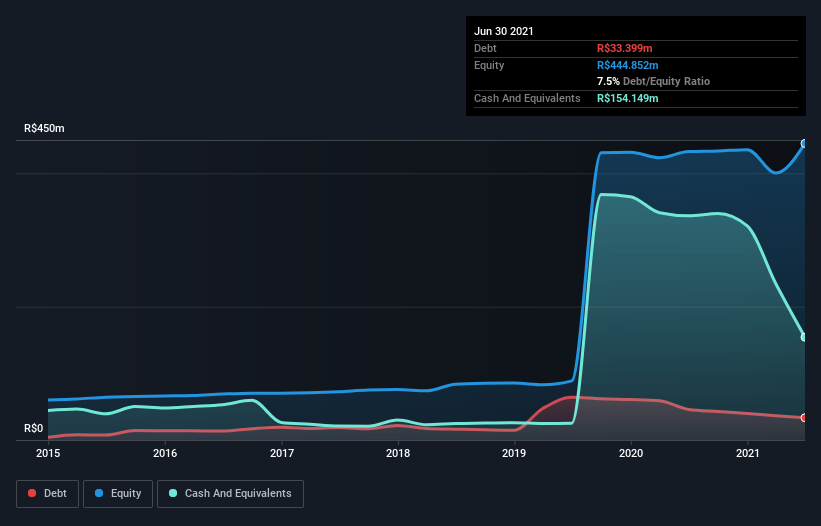
Task: Toggle the Equity series legend button
Action: coord(118,494)
